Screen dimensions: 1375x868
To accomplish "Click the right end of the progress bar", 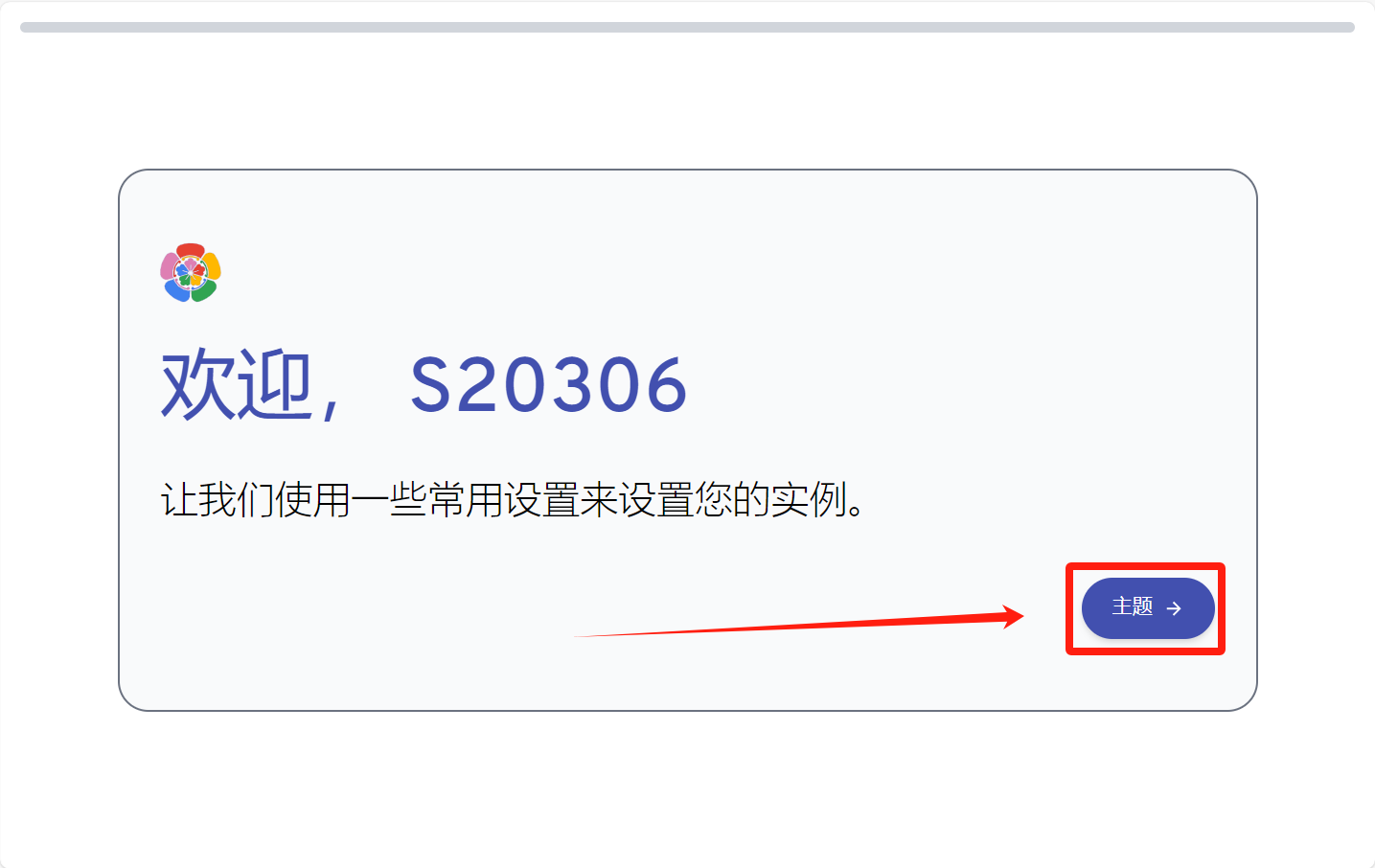I will (x=1349, y=27).
